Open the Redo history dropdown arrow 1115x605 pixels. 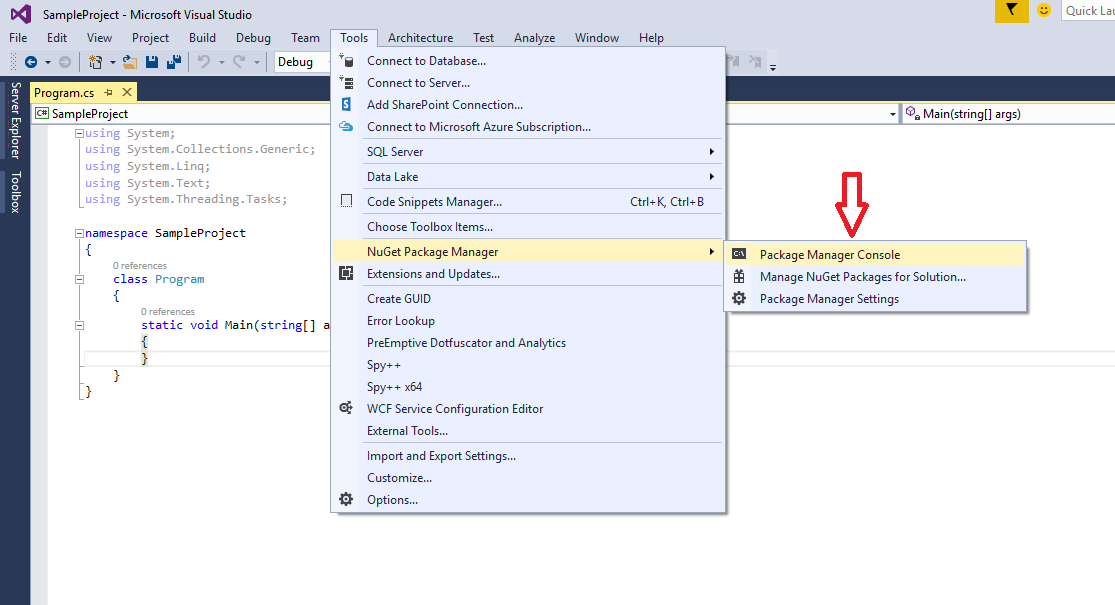click(x=257, y=63)
